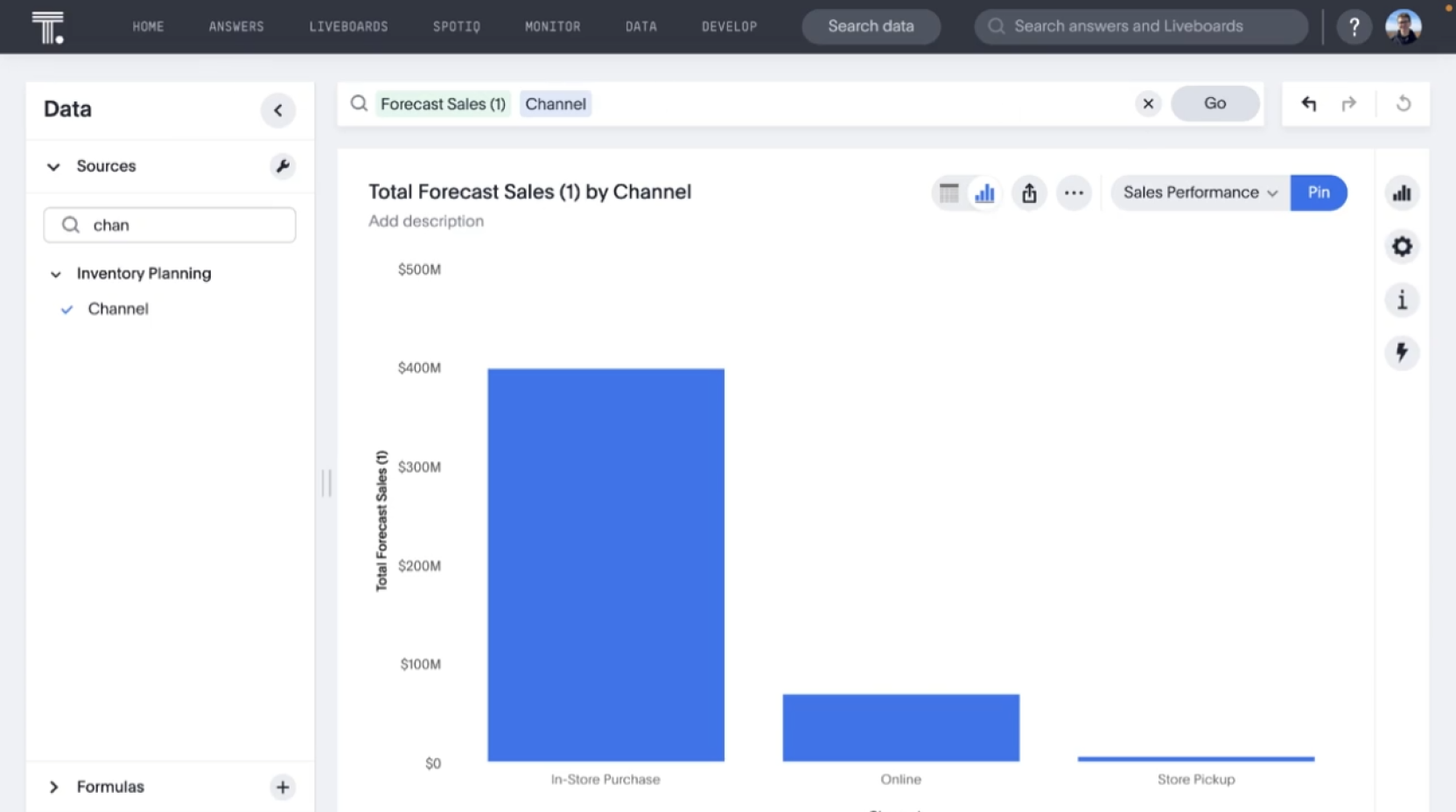
Task: Click the undo arrow above the chart
Action: (x=1308, y=103)
